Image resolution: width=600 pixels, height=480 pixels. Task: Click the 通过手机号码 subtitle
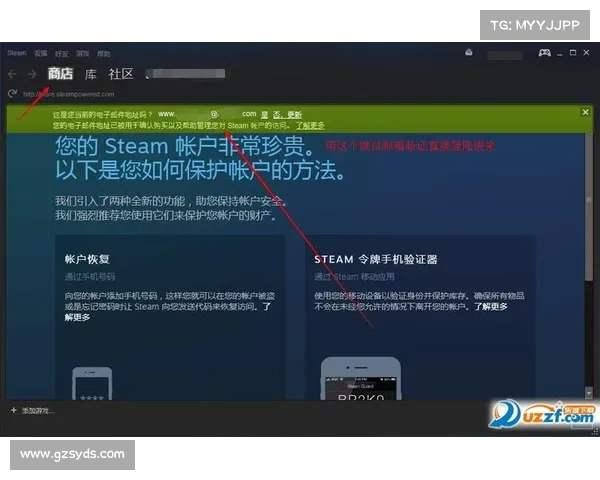tap(90, 276)
